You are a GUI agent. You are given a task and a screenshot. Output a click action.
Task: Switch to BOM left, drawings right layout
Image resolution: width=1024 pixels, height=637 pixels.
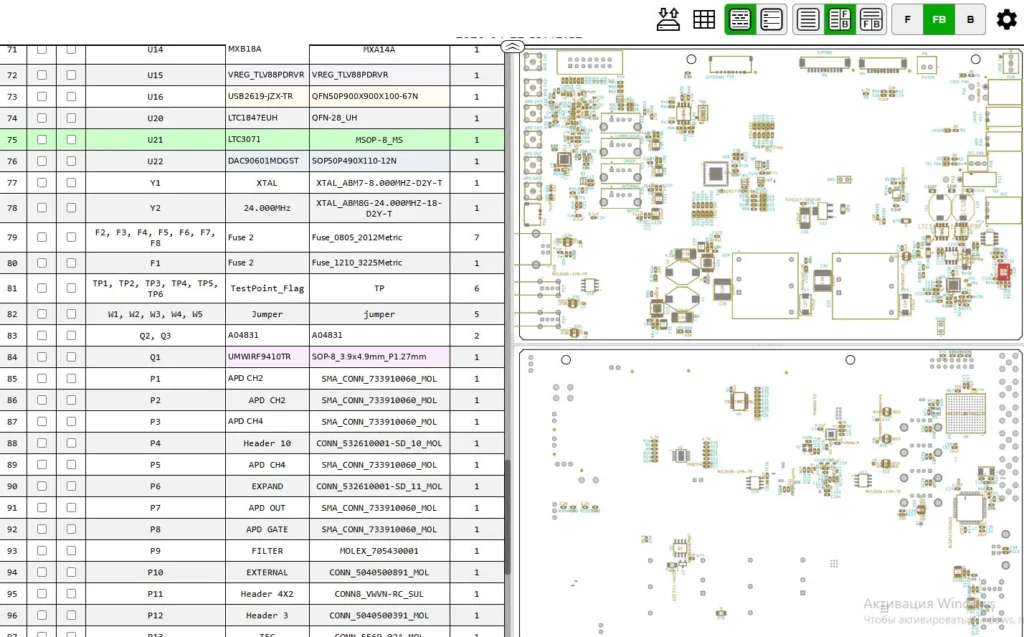tap(839, 20)
